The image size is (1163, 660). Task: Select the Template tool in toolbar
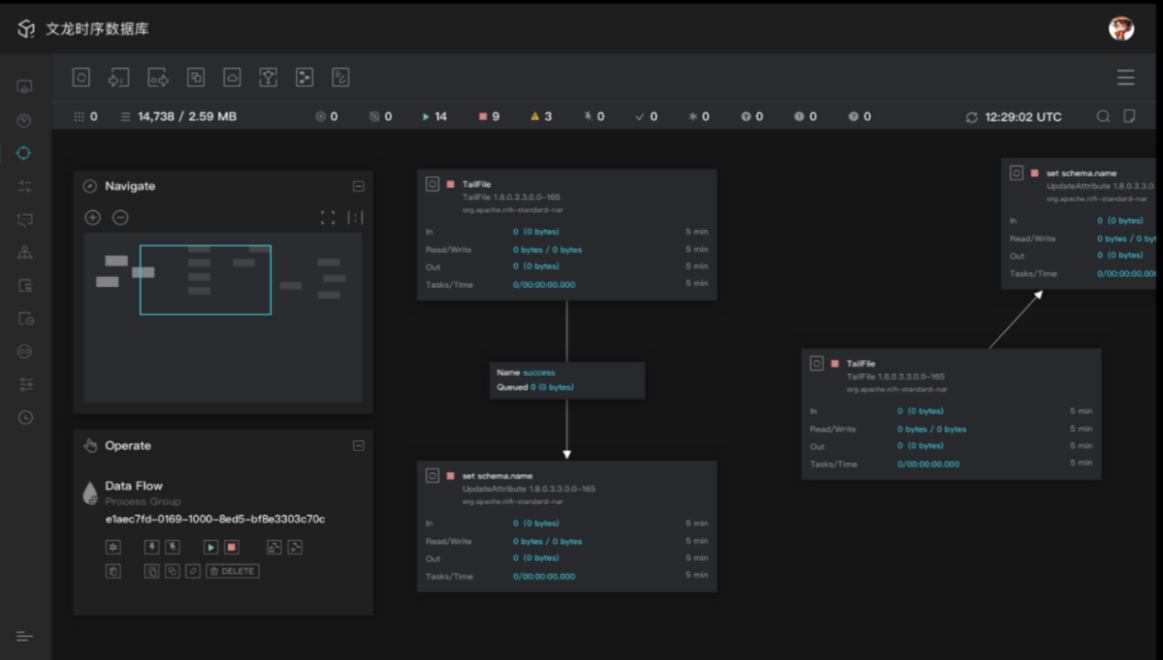304,77
